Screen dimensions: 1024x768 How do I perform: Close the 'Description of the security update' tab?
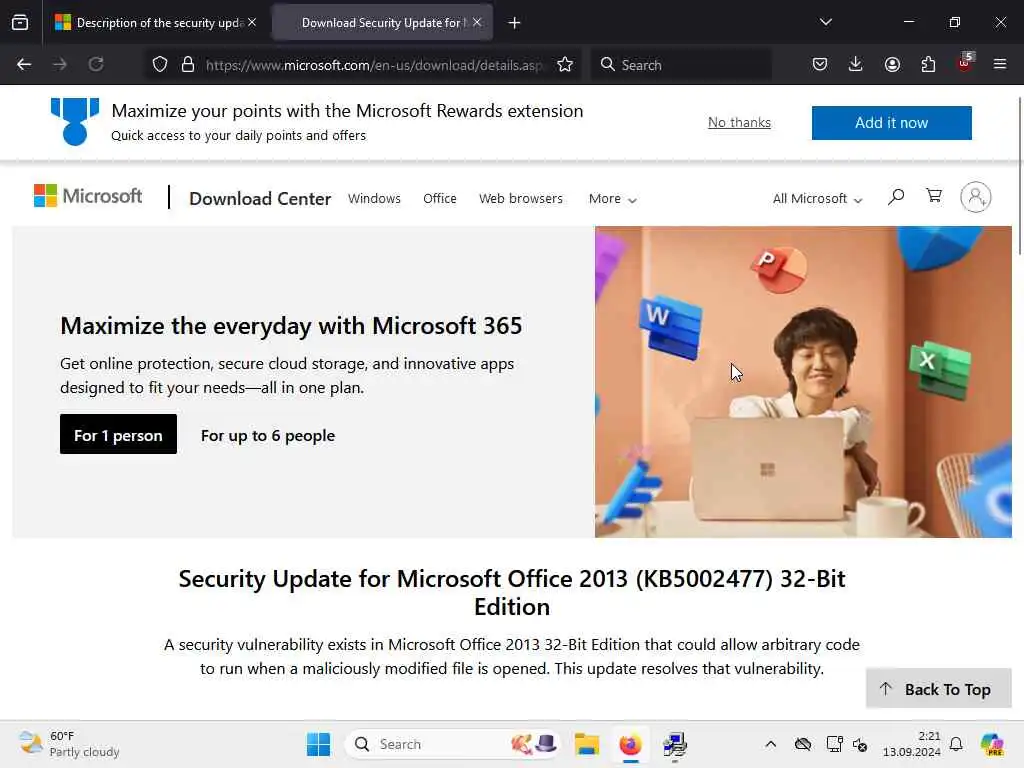pyautogui.click(x=252, y=22)
